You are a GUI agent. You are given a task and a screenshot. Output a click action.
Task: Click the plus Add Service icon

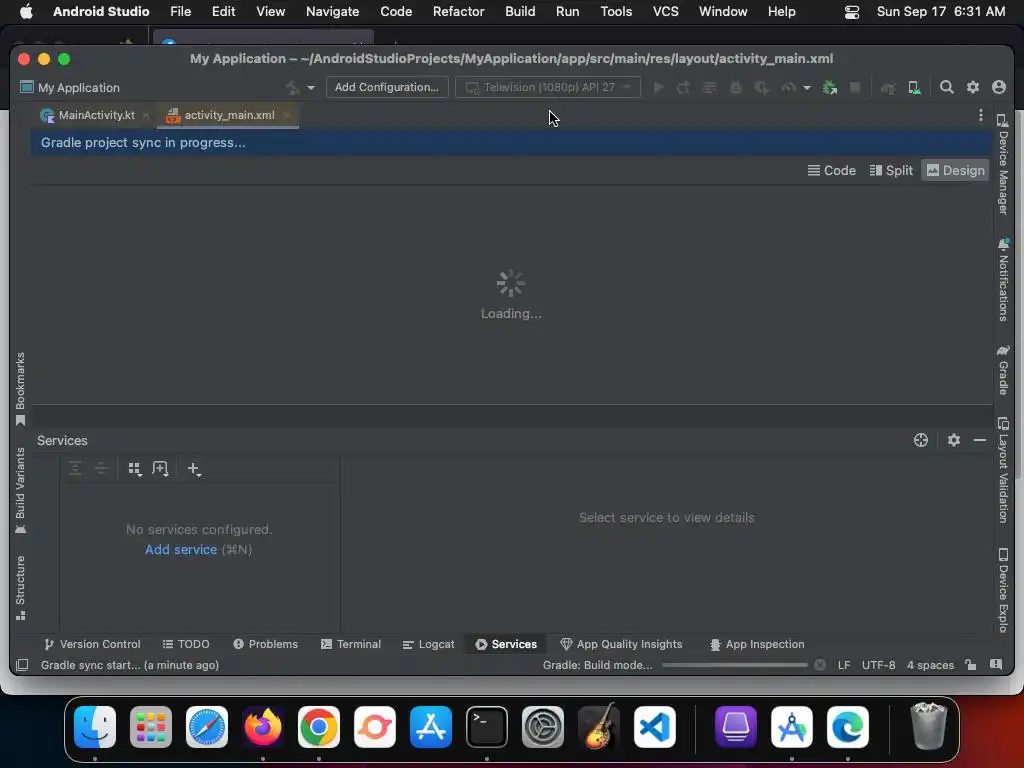click(194, 468)
